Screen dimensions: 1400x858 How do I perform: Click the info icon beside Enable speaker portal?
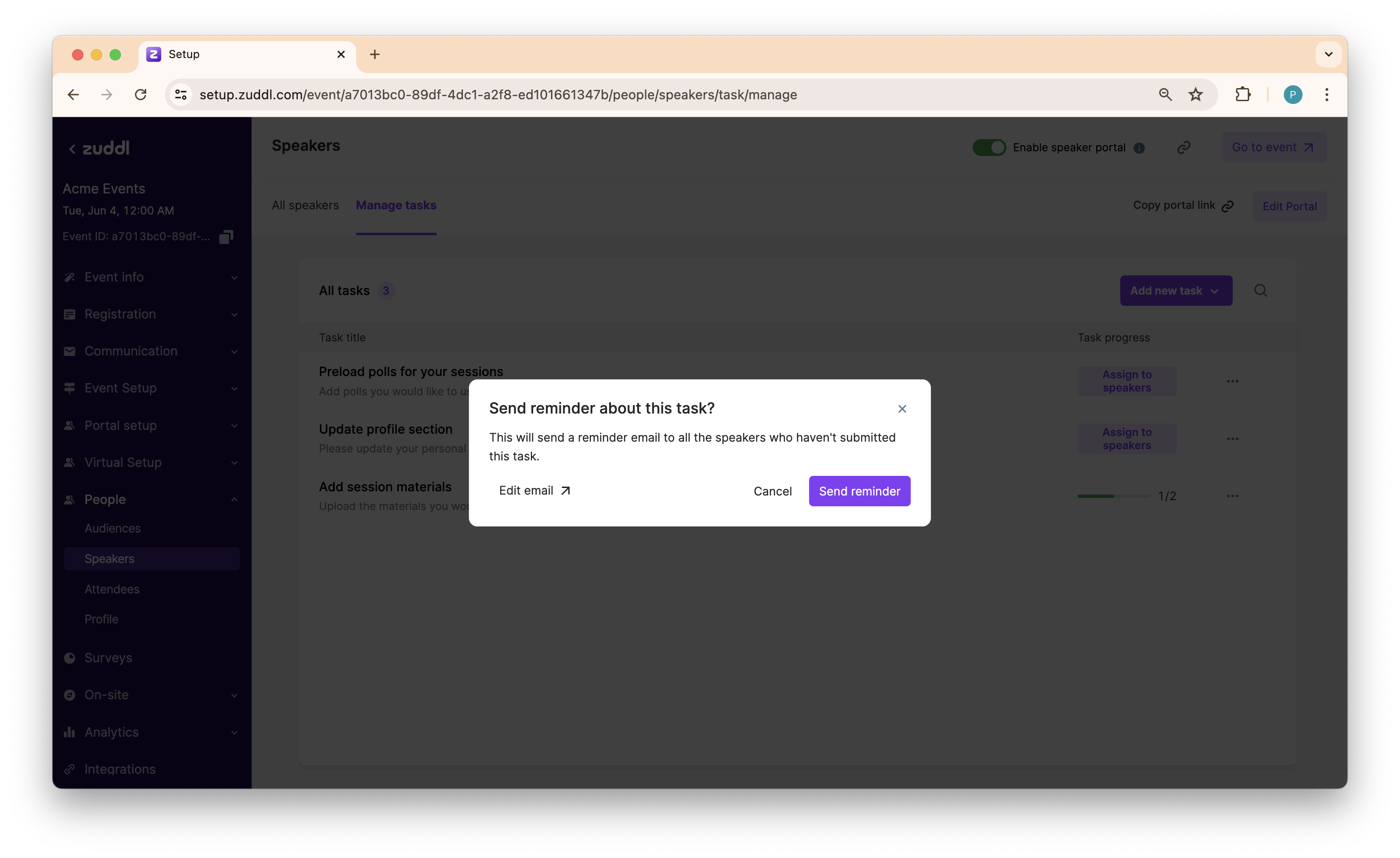[x=1139, y=148]
